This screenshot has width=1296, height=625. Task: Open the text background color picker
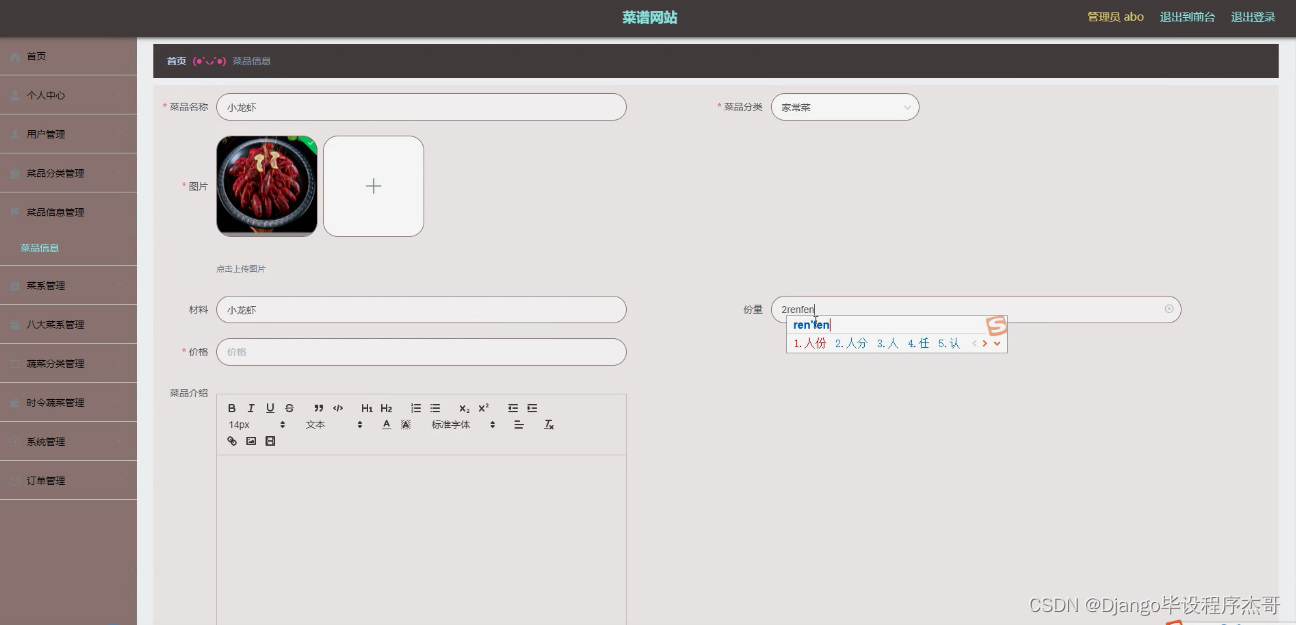click(x=406, y=425)
